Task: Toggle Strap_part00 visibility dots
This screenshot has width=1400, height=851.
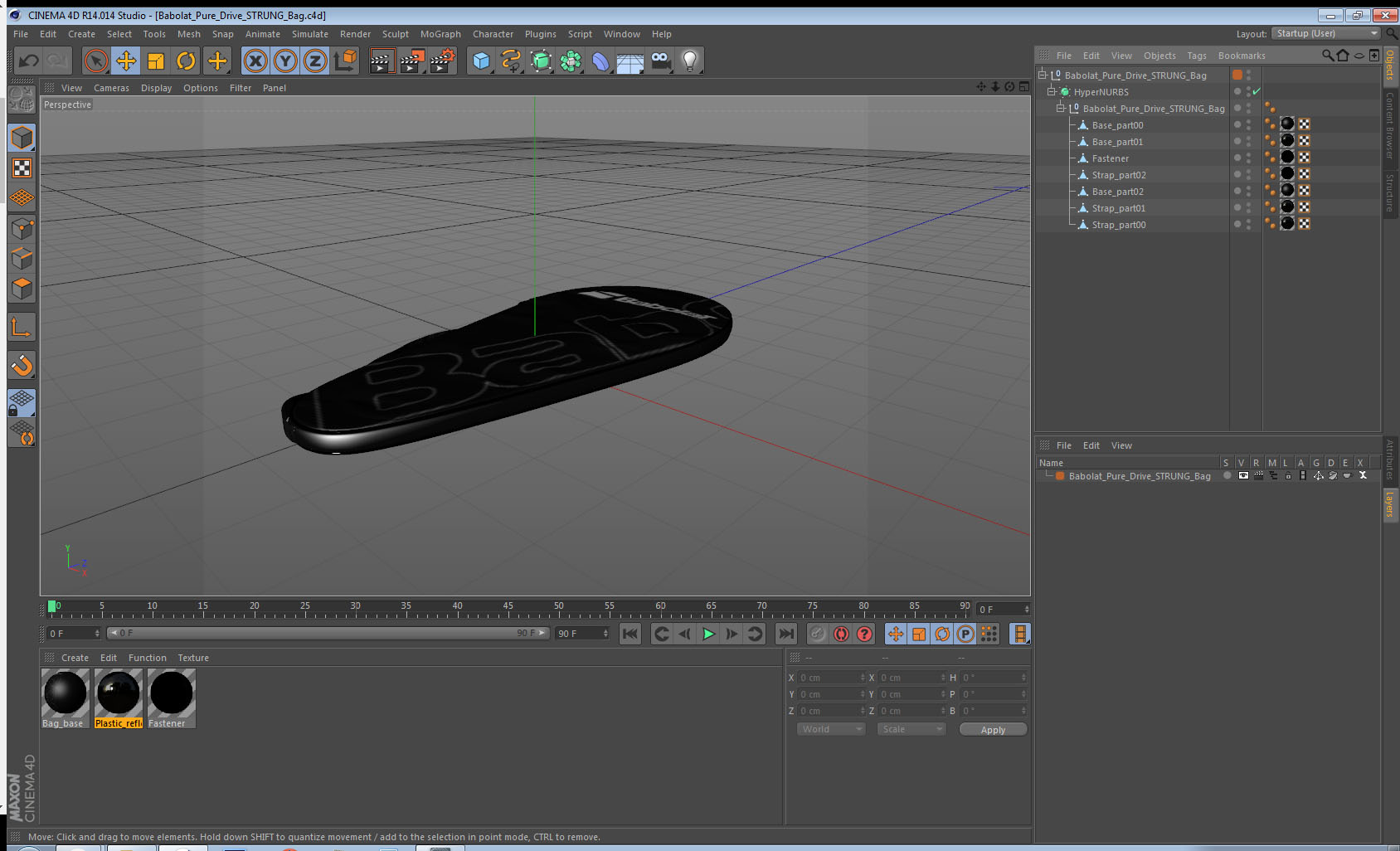Action: coord(1248,224)
